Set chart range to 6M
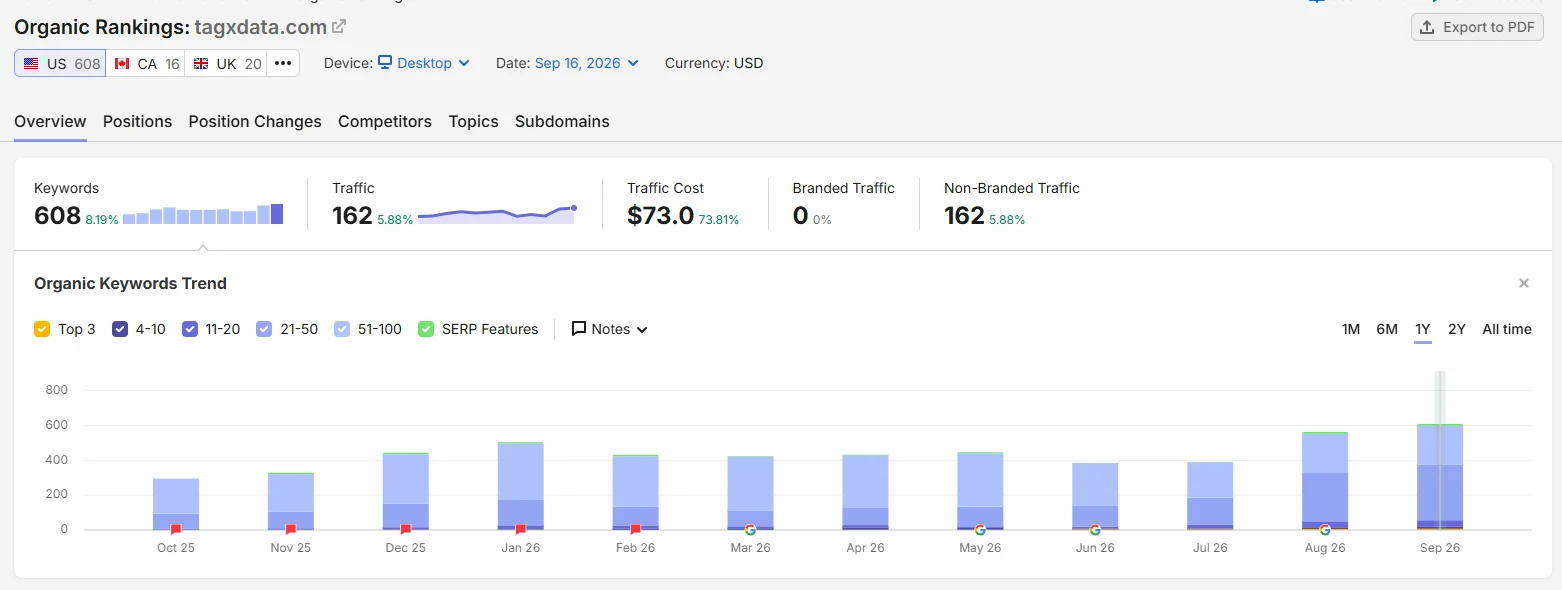The image size is (1562, 590). tap(1387, 329)
